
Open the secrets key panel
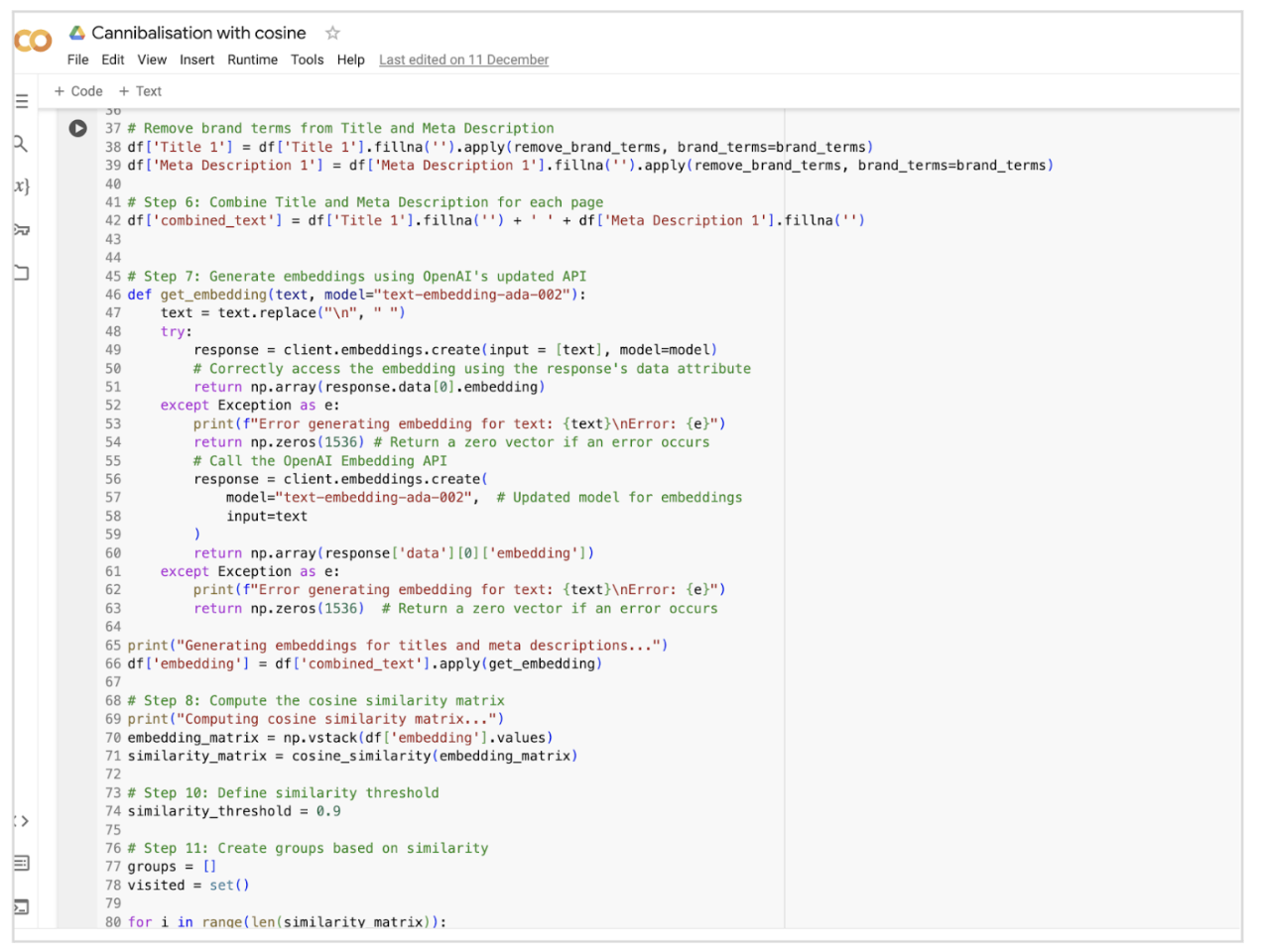21,229
